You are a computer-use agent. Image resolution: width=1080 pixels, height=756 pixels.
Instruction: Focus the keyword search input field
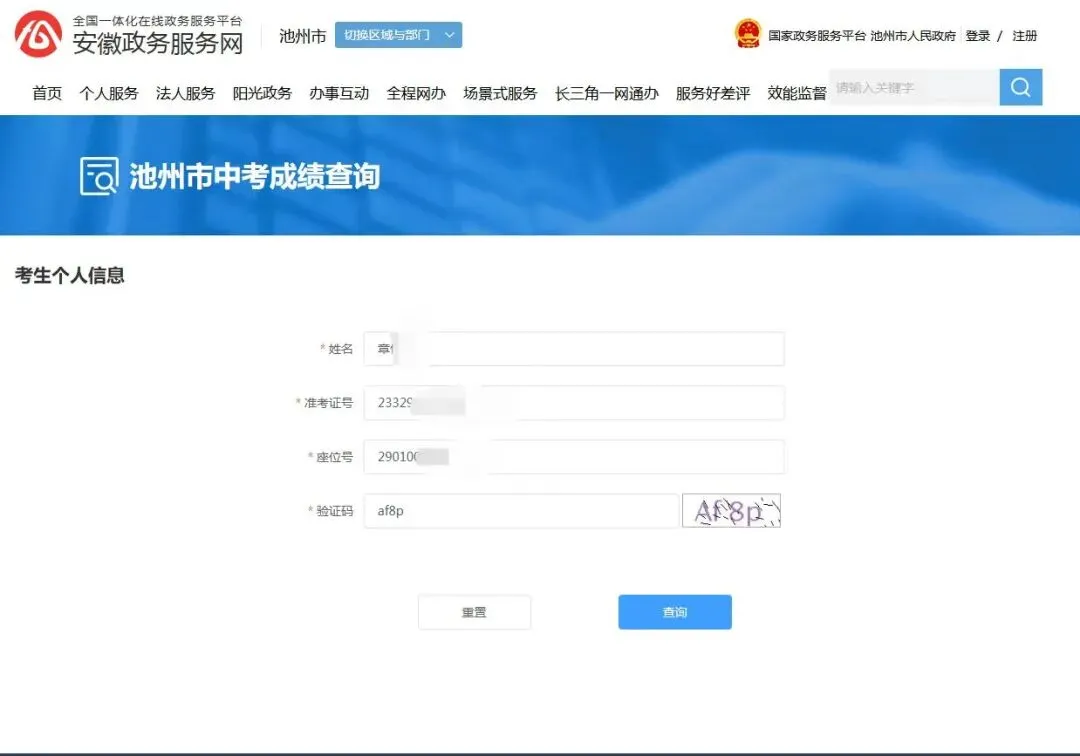914,87
